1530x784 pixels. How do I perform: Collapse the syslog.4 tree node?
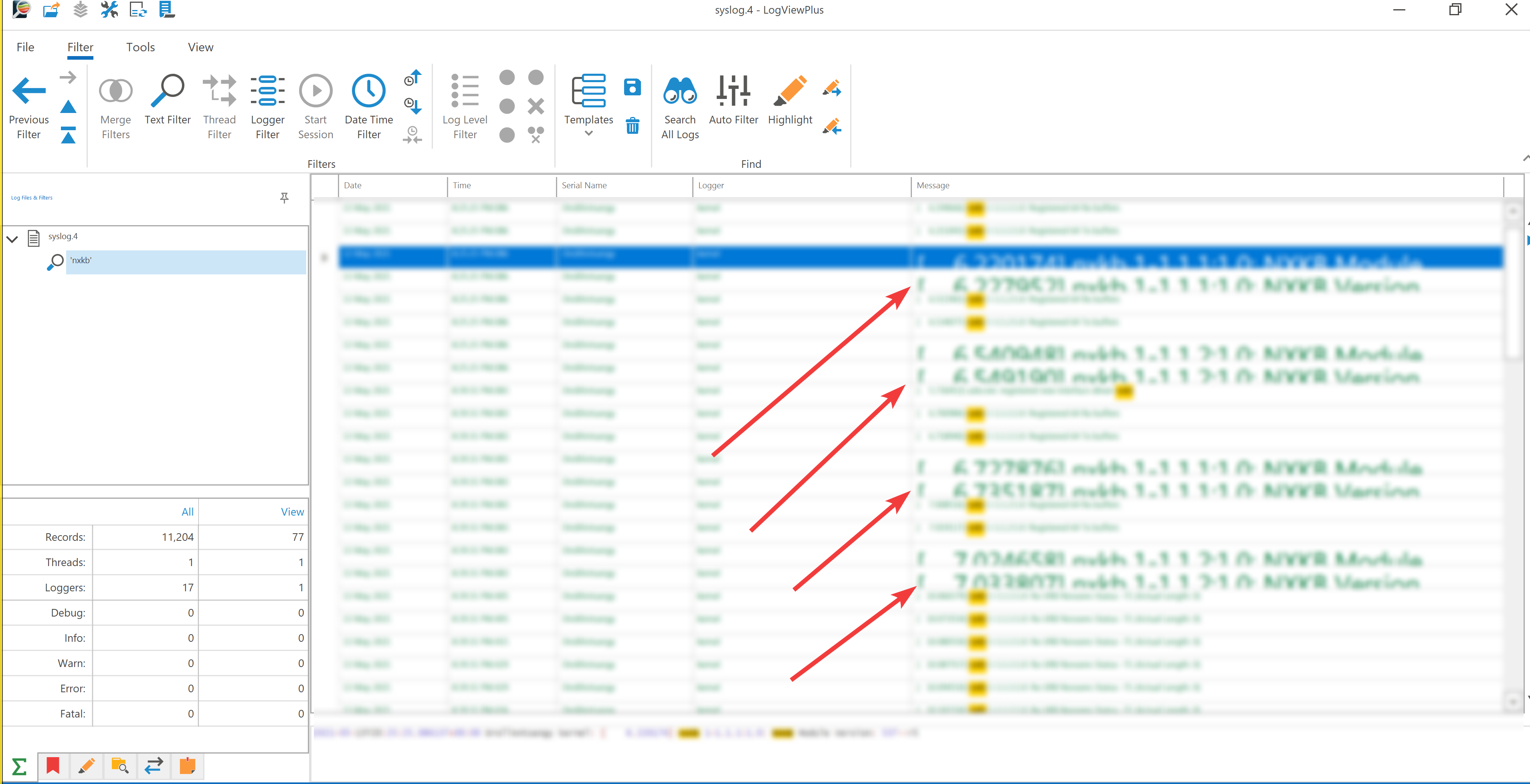point(12,239)
